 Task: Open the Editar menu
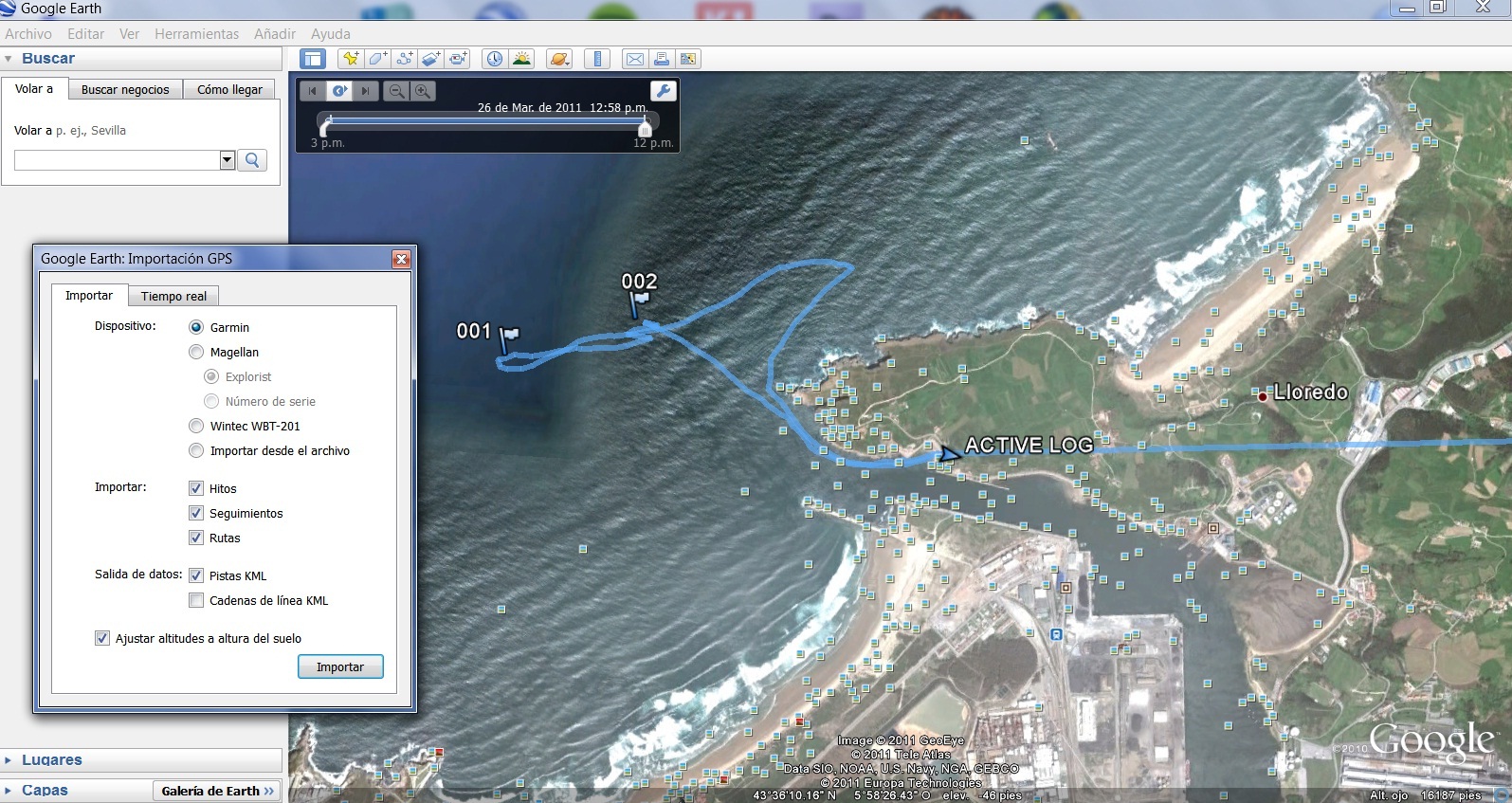(x=85, y=34)
